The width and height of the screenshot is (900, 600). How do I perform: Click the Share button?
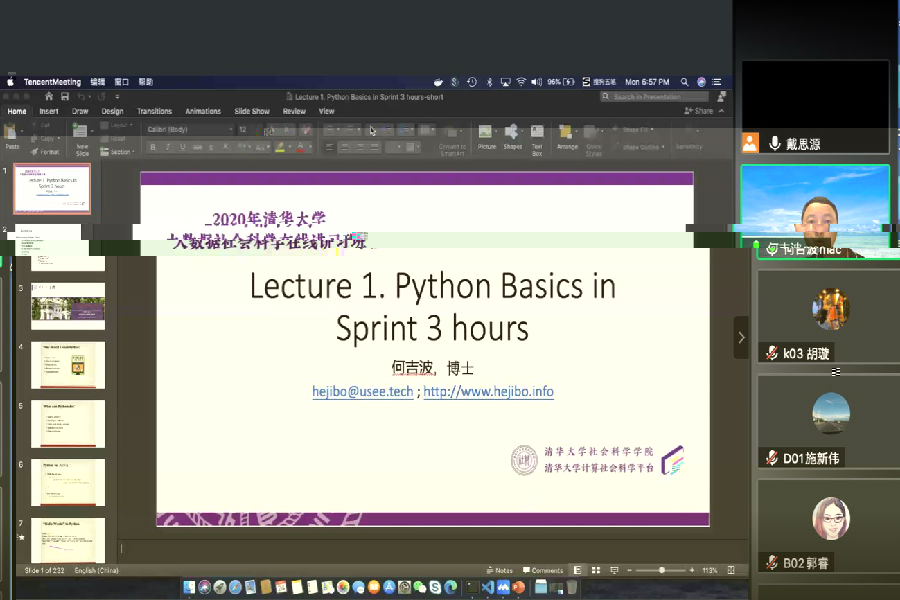[699, 111]
